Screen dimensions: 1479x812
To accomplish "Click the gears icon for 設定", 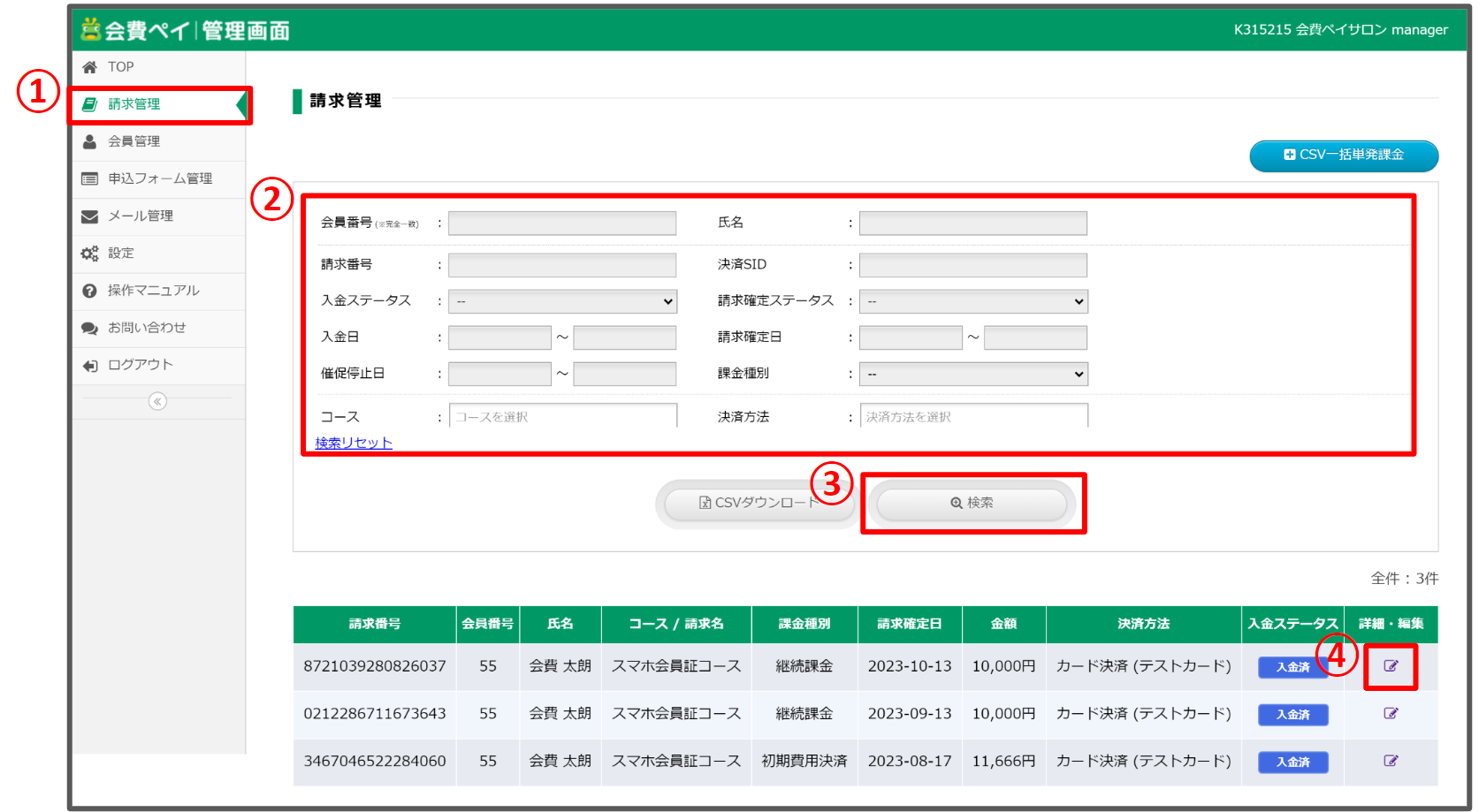I will tap(89, 254).
